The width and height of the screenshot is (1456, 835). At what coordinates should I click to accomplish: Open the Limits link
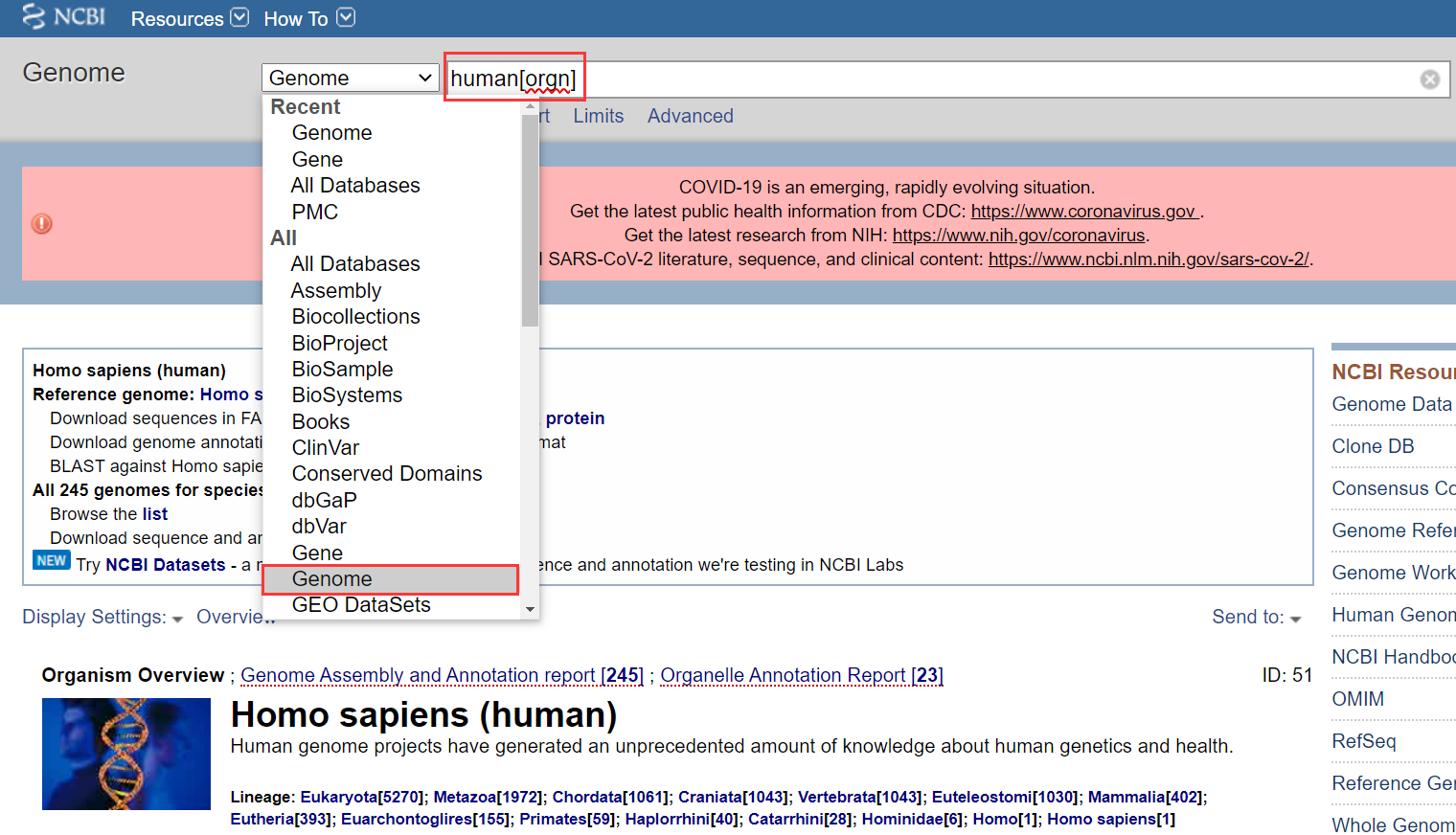coord(599,116)
